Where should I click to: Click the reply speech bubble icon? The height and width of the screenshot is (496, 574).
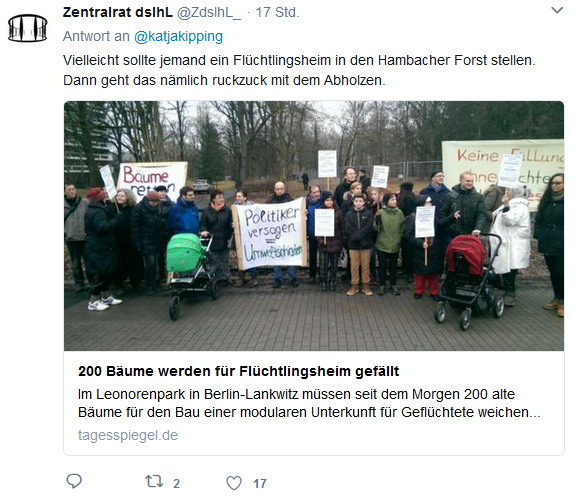[x=74, y=481]
